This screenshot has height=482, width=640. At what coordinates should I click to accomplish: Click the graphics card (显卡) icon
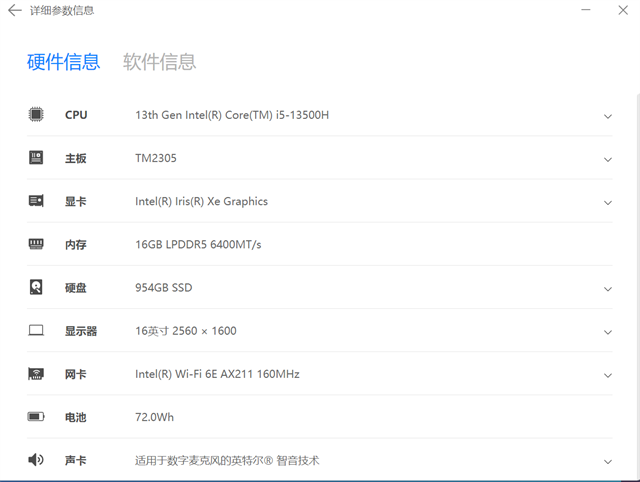36,201
